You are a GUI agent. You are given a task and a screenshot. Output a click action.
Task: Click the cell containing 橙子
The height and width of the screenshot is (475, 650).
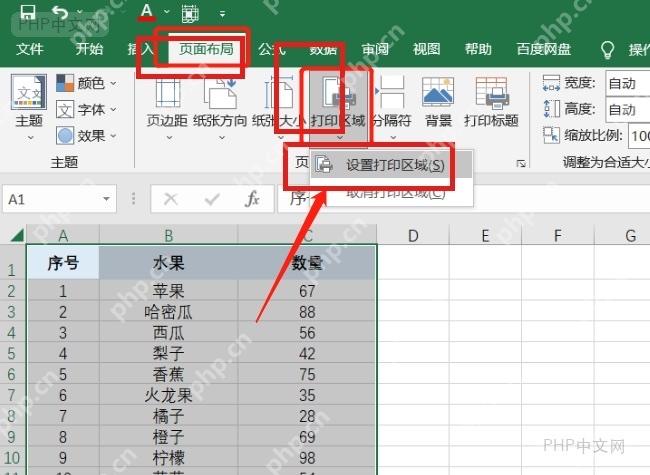click(x=168, y=437)
